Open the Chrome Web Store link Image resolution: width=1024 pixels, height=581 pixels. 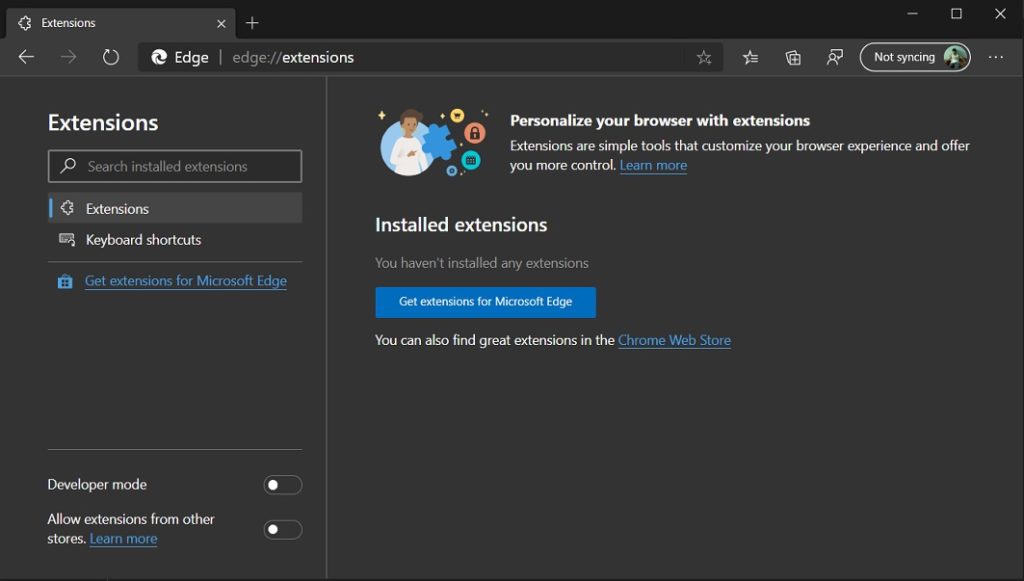click(x=674, y=340)
